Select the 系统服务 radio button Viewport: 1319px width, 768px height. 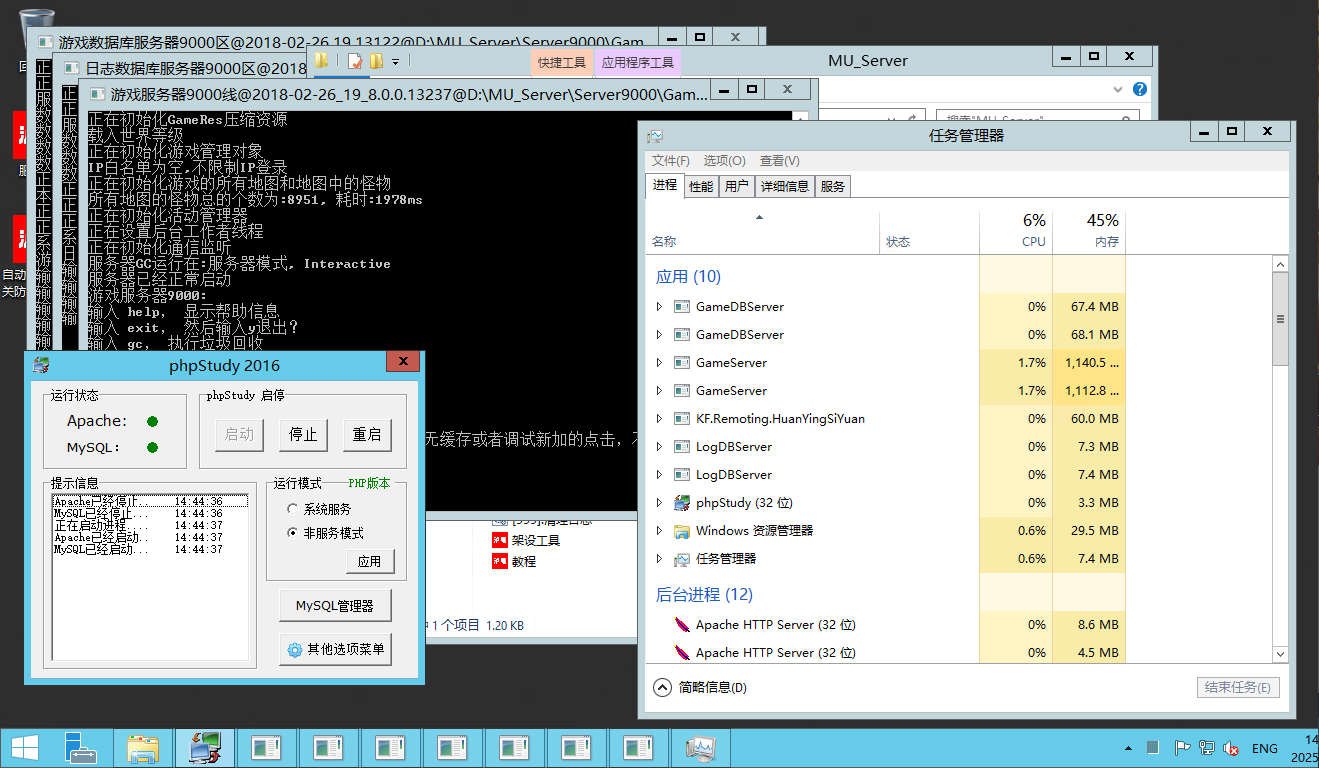[x=292, y=509]
